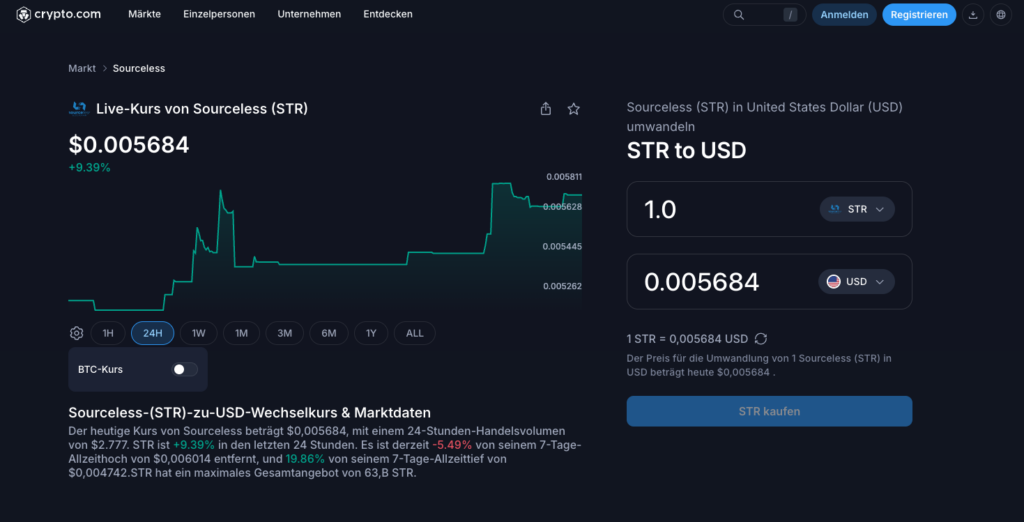Click the 0.005262 axis label
The height and width of the screenshot is (522, 1024).
564,285
